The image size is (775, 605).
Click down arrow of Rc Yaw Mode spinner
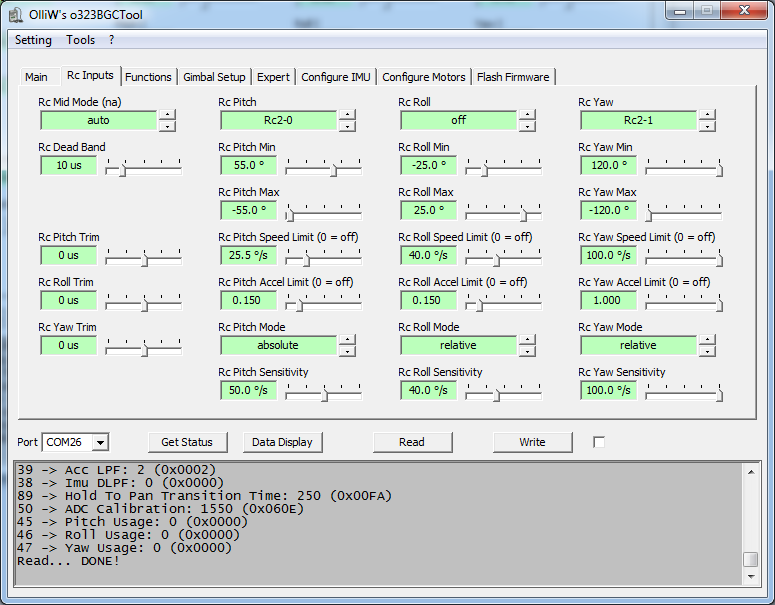coord(707,351)
